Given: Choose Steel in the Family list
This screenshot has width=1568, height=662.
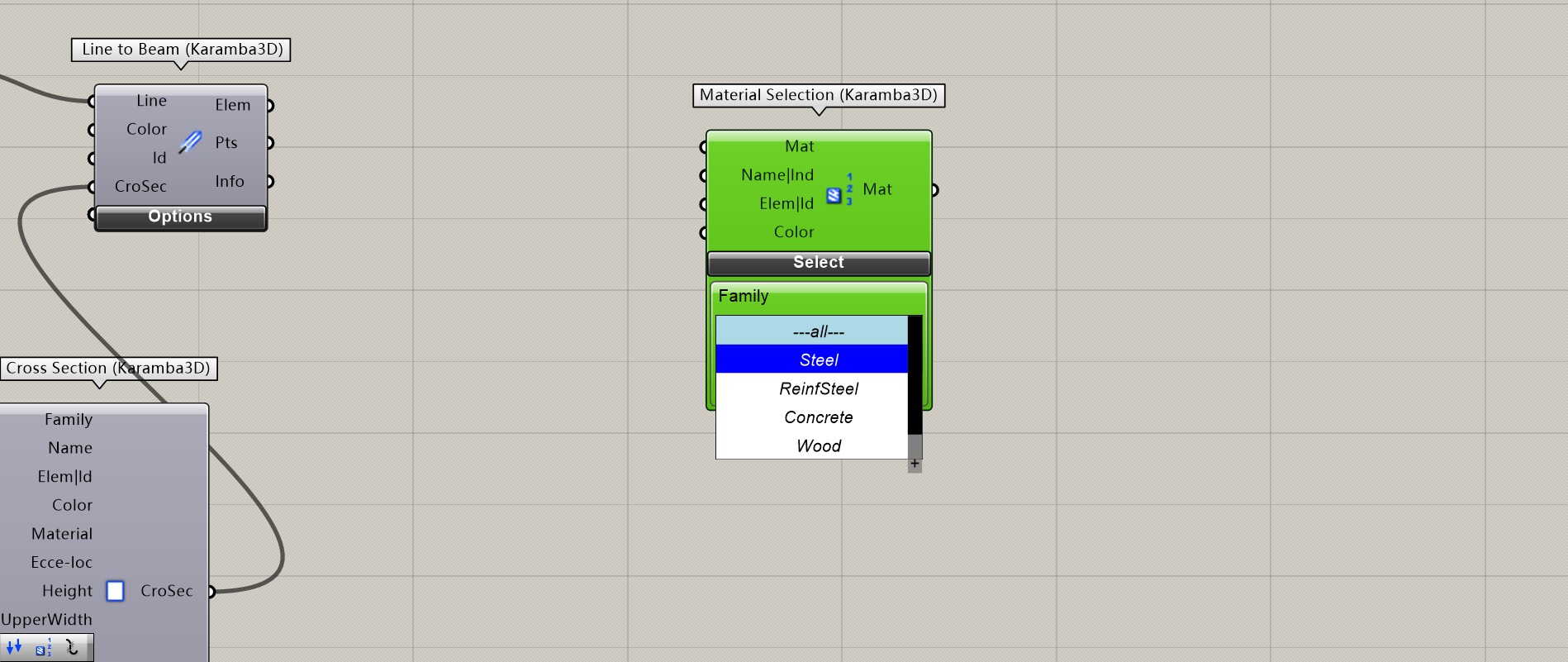Looking at the screenshot, I should tap(811, 360).
